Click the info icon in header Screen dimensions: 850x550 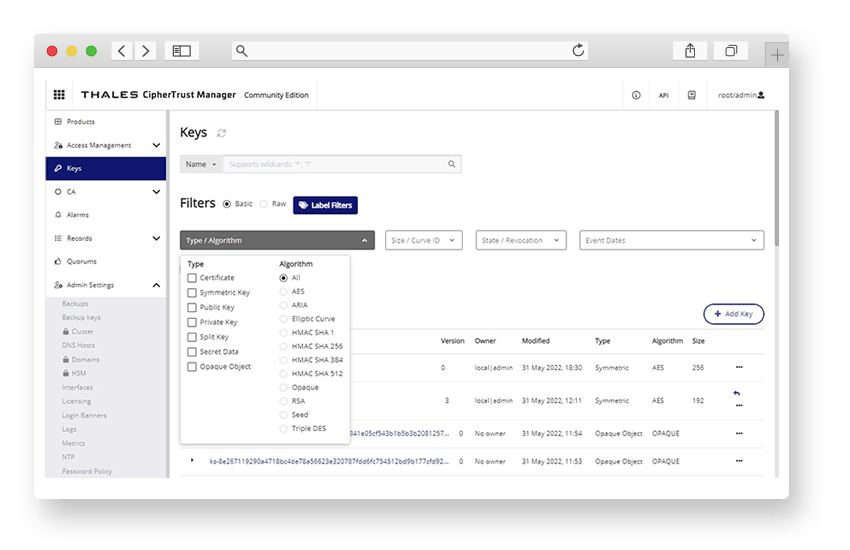click(636, 95)
